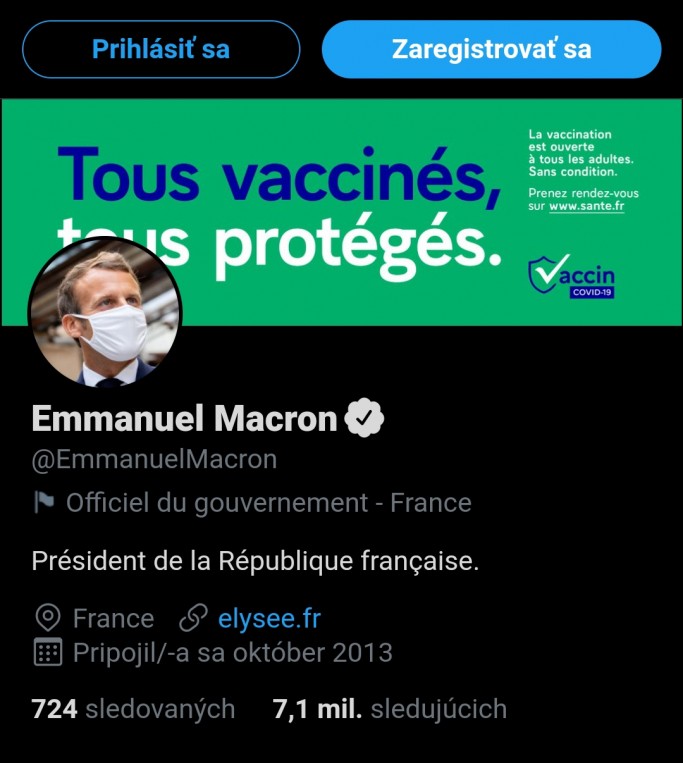
Task: Open the elysee.fr website link
Action: tap(269, 618)
